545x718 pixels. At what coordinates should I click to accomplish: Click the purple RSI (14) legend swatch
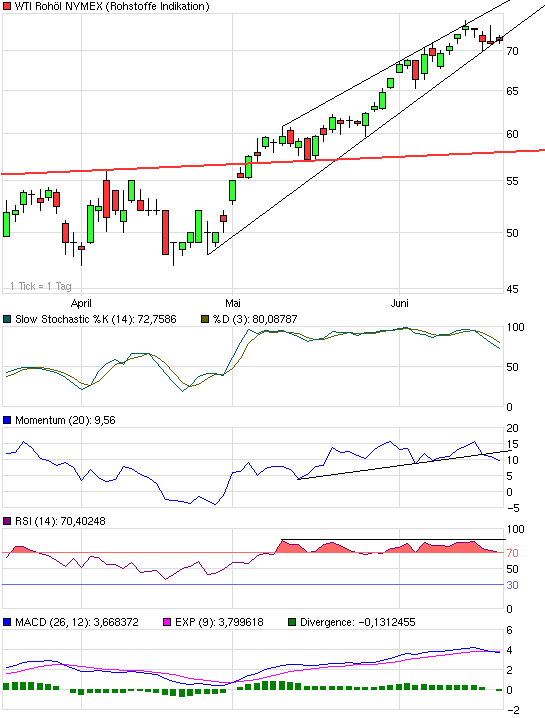pos(7,522)
